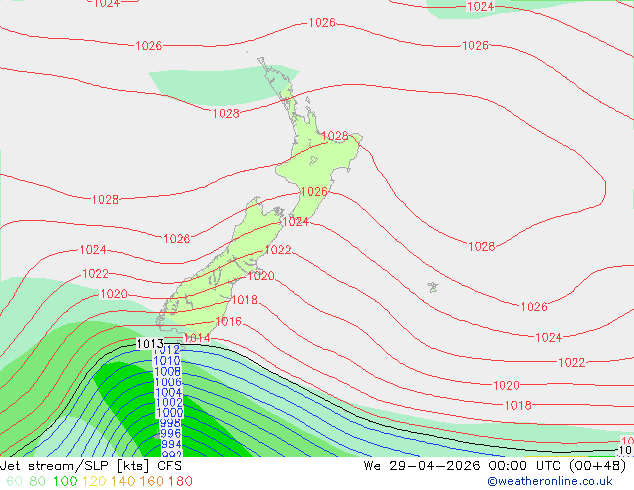Click the blue 1002 isobar label
634x490 pixels.
169,403
